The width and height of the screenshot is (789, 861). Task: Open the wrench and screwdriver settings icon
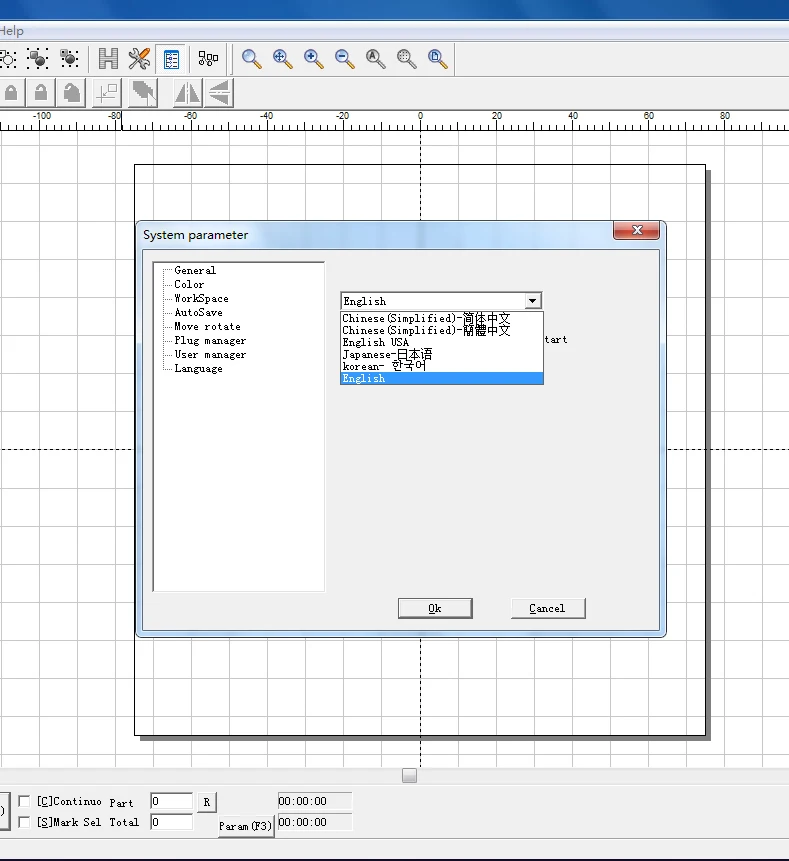(x=140, y=59)
